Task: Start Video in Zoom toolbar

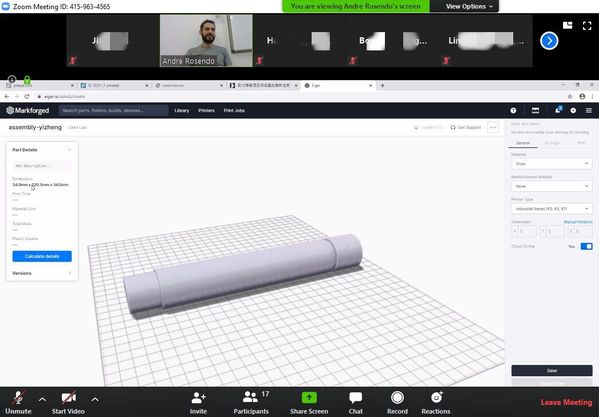Action: 68,398
